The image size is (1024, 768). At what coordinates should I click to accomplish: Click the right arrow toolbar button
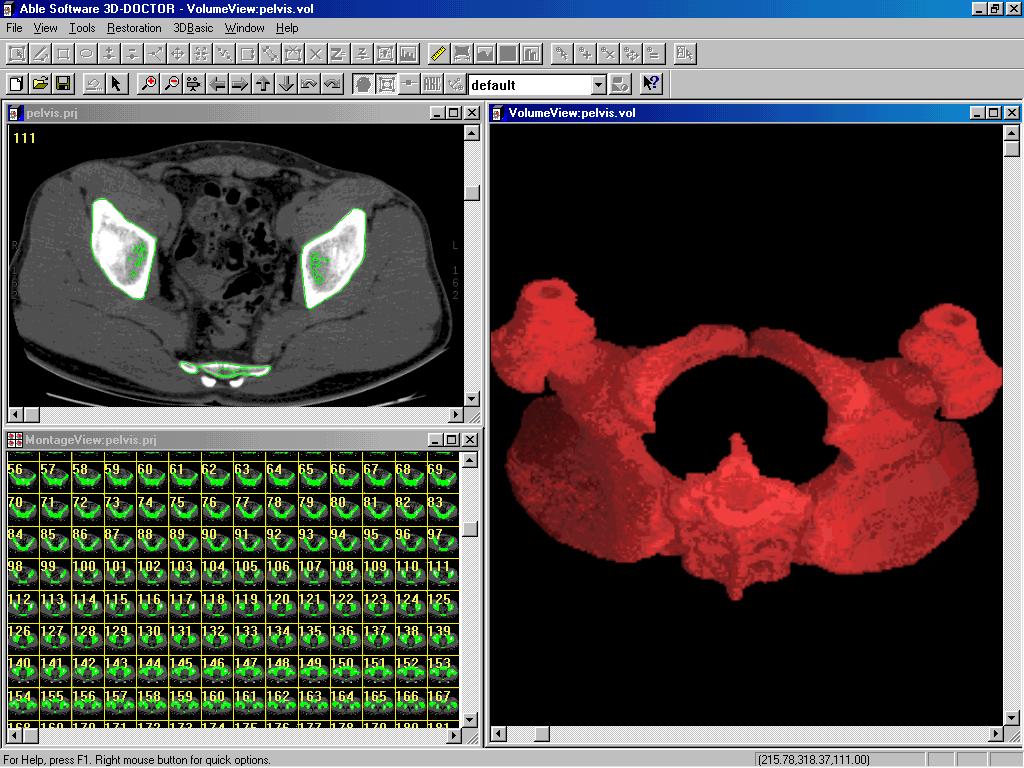click(x=240, y=84)
